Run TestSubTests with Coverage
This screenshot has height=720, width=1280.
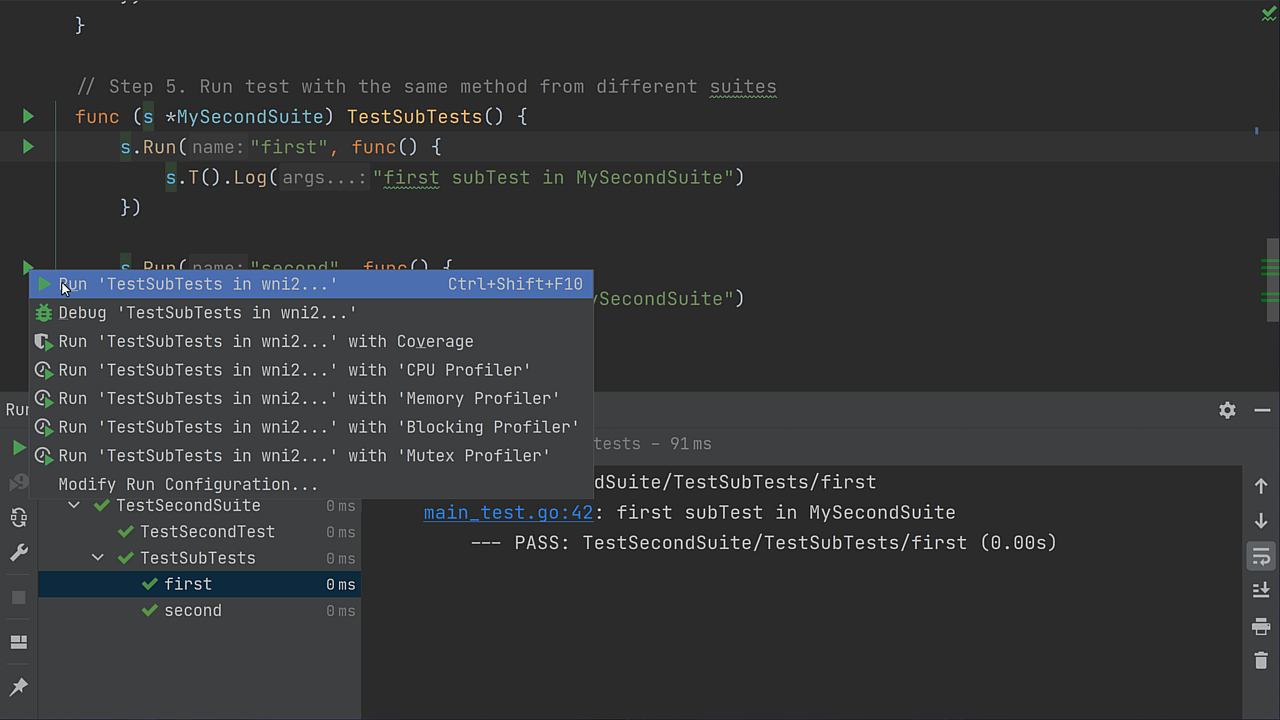[311, 341]
